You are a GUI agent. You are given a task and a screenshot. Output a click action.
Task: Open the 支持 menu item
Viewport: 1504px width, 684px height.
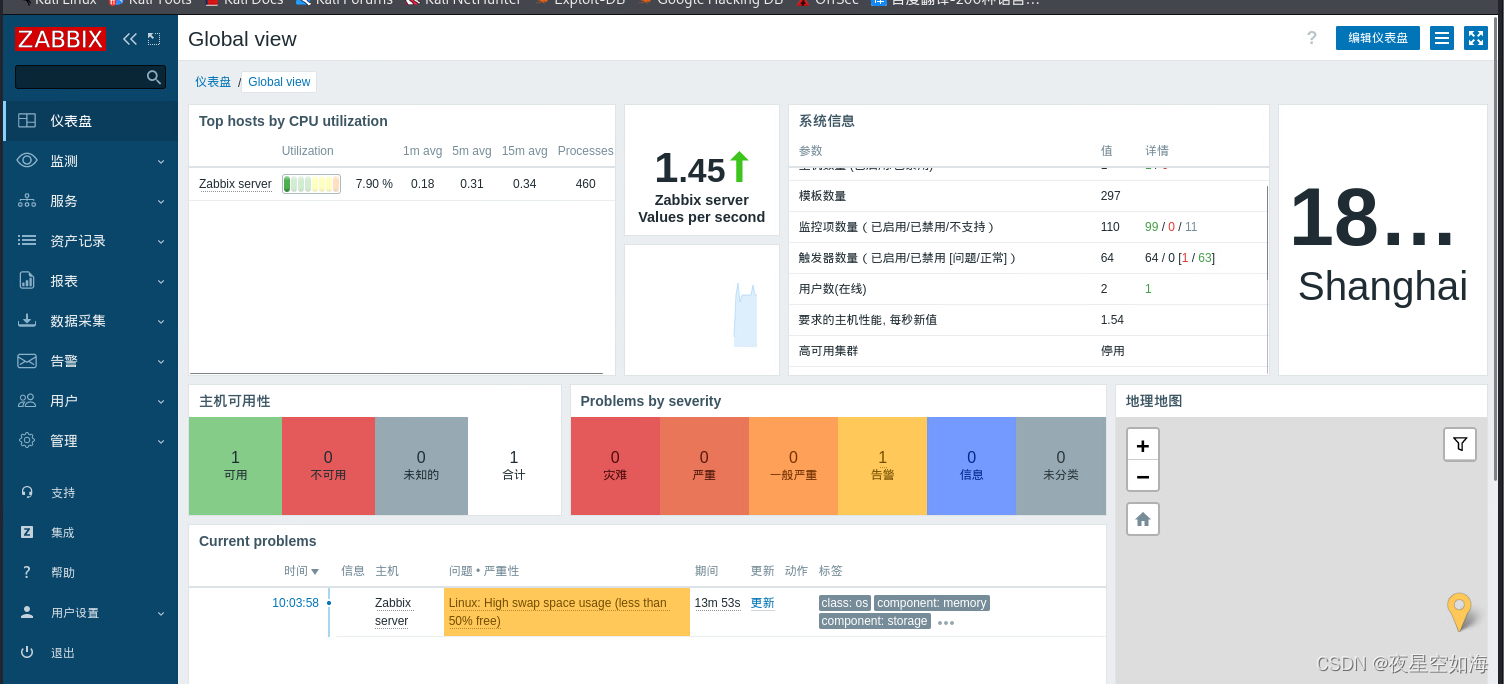click(90, 492)
